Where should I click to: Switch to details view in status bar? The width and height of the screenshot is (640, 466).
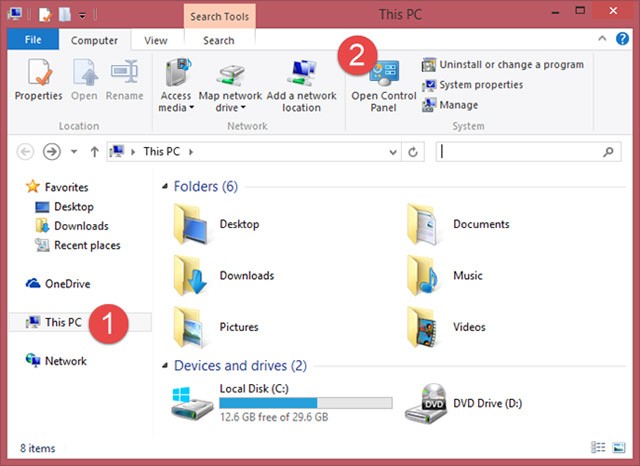coord(598,448)
